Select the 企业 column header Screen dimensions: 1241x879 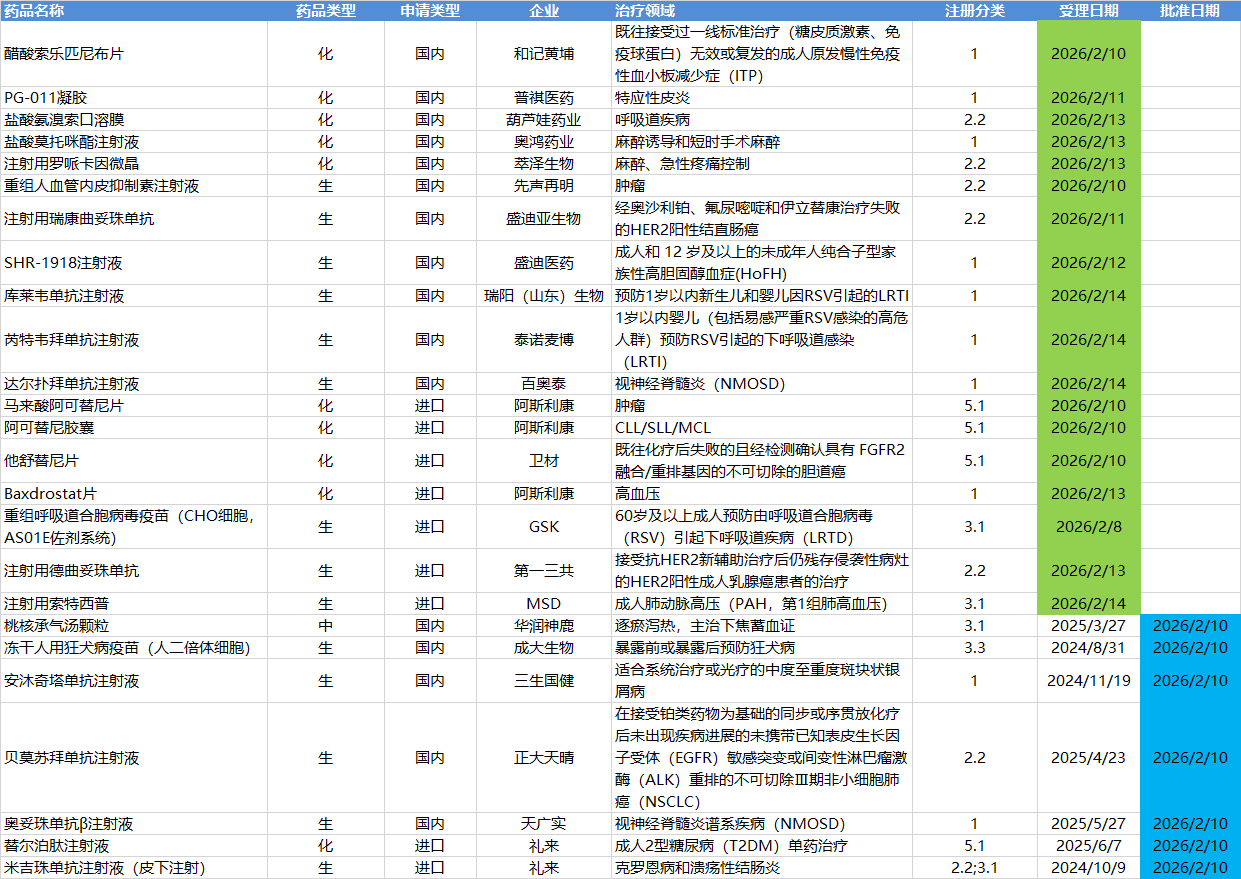click(x=544, y=11)
